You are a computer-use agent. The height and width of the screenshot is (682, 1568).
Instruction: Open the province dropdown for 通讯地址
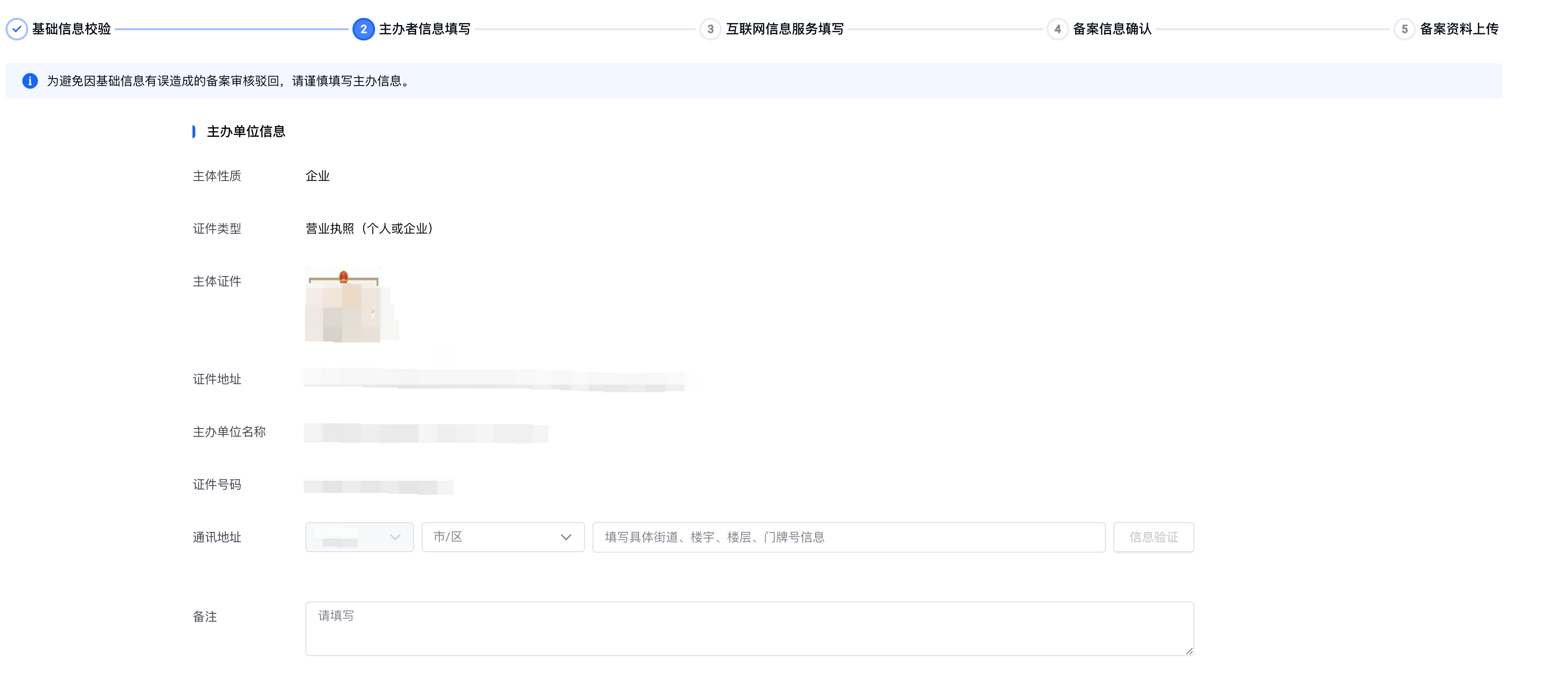point(359,537)
